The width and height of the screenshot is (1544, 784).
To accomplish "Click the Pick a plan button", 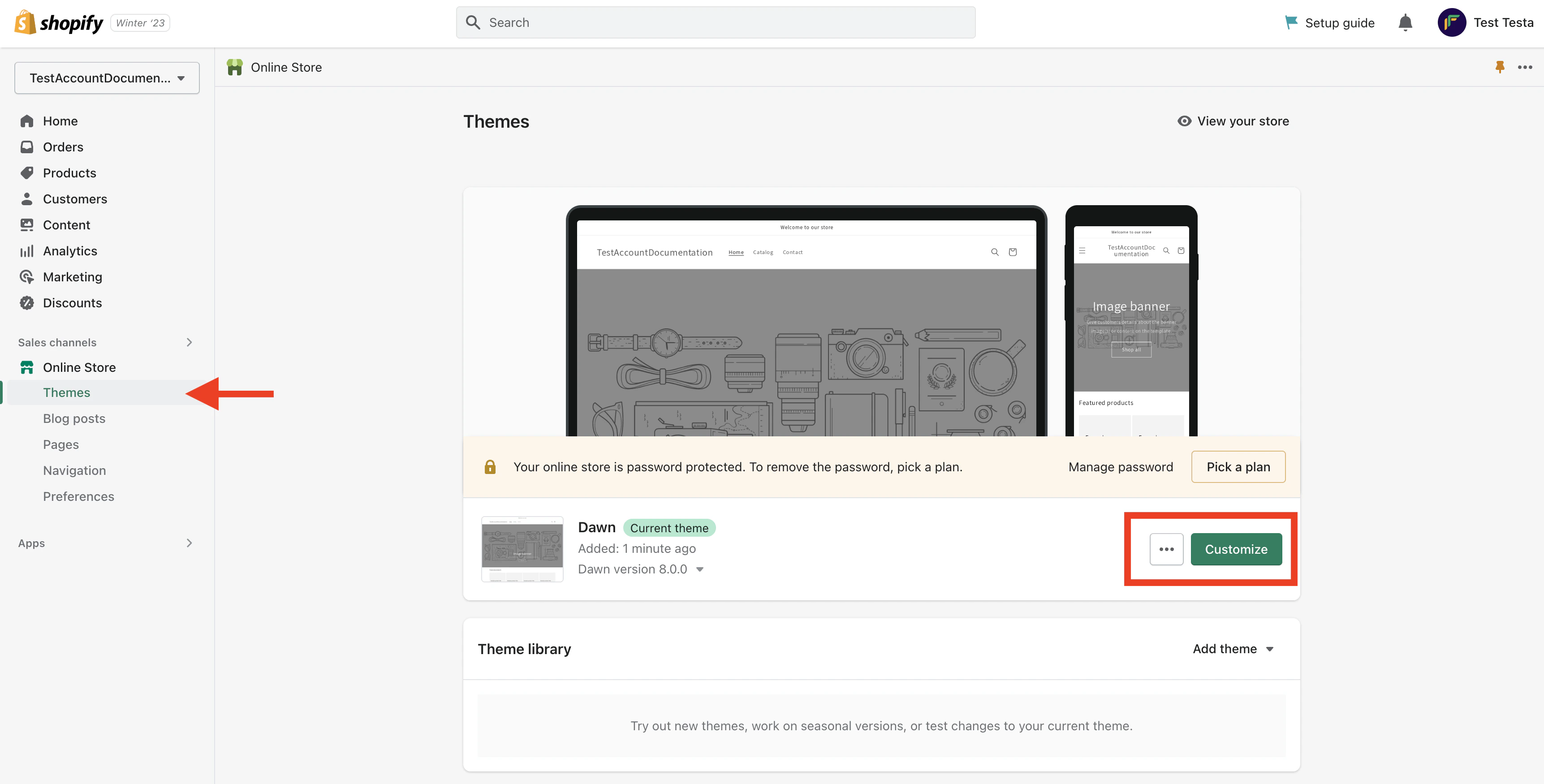I will click(1238, 467).
